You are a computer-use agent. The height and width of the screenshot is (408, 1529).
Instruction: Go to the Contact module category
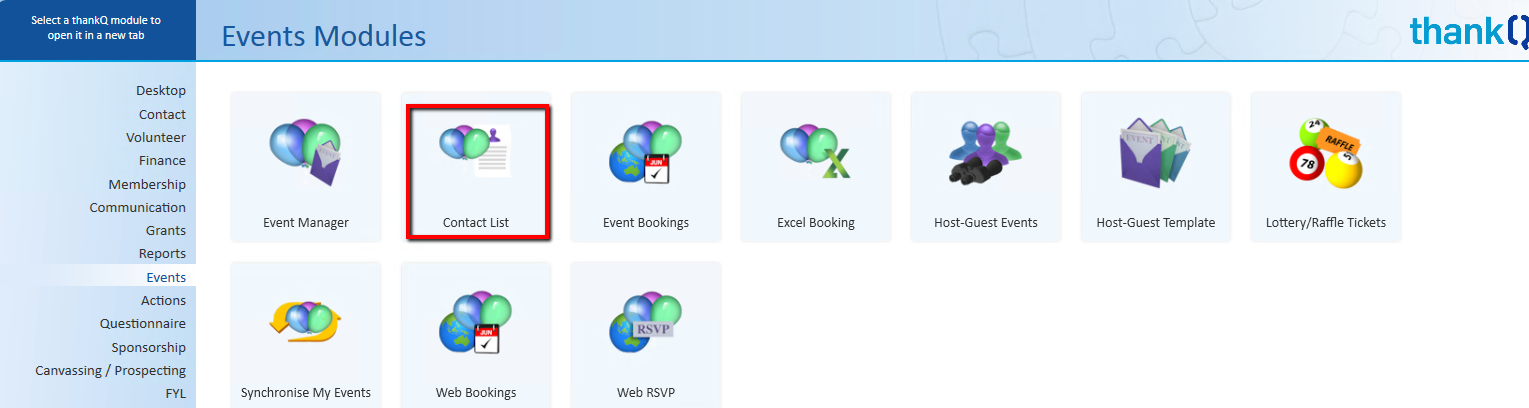coord(162,114)
